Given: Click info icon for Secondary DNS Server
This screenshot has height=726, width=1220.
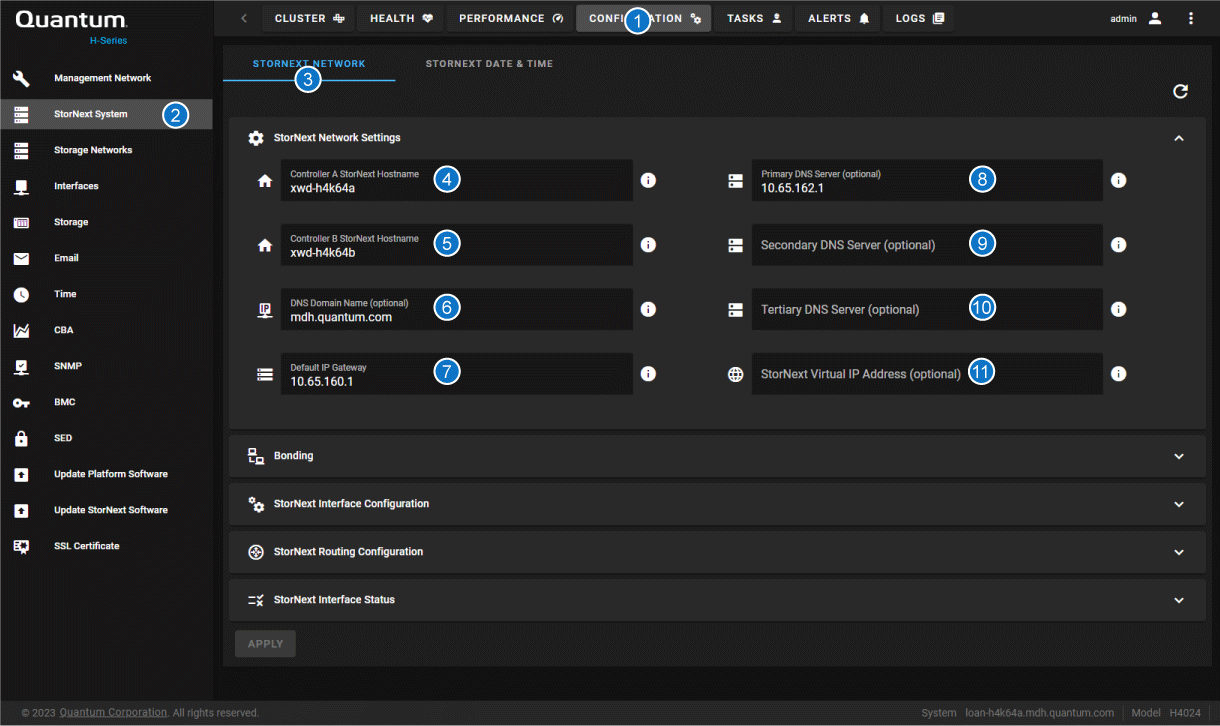Looking at the screenshot, I should pyautogui.click(x=1119, y=245).
